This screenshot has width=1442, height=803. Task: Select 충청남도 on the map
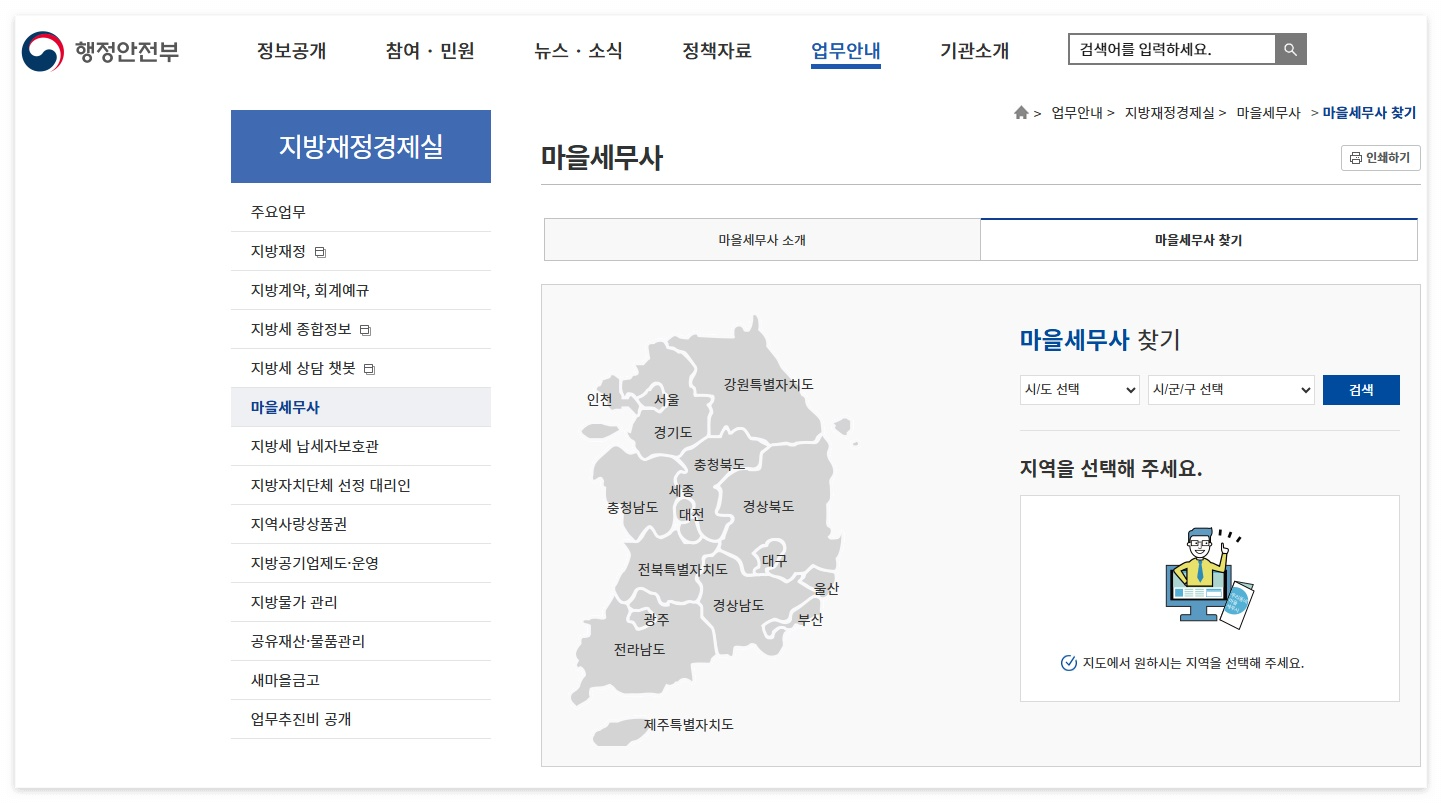[x=632, y=508]
